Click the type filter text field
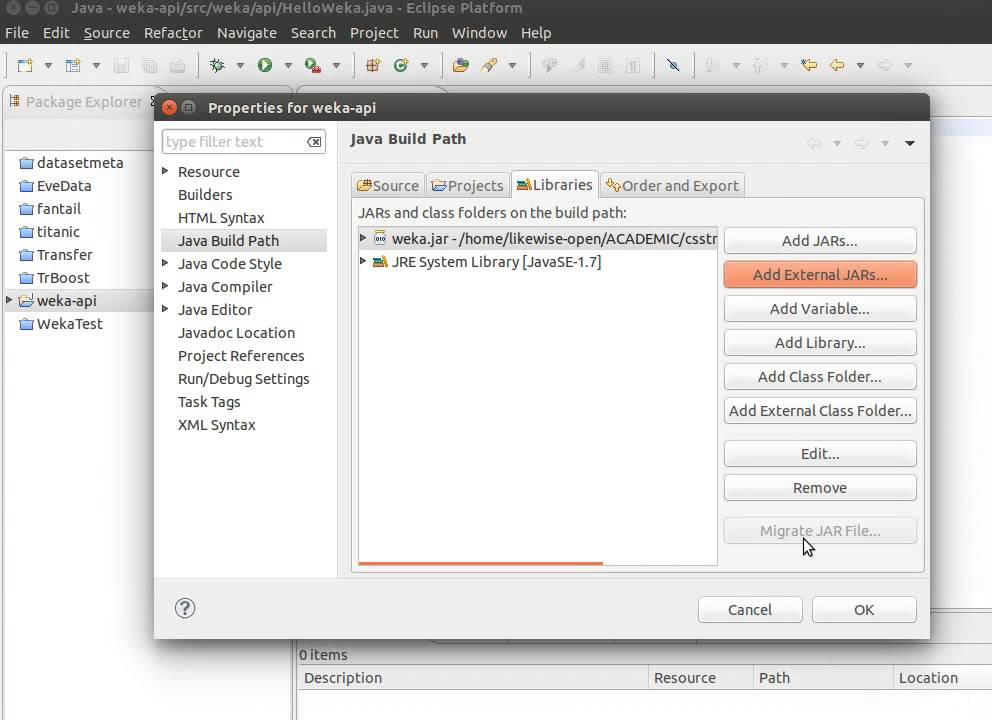The height and width of the screenshot is (720, 992). tap(244, 142)
